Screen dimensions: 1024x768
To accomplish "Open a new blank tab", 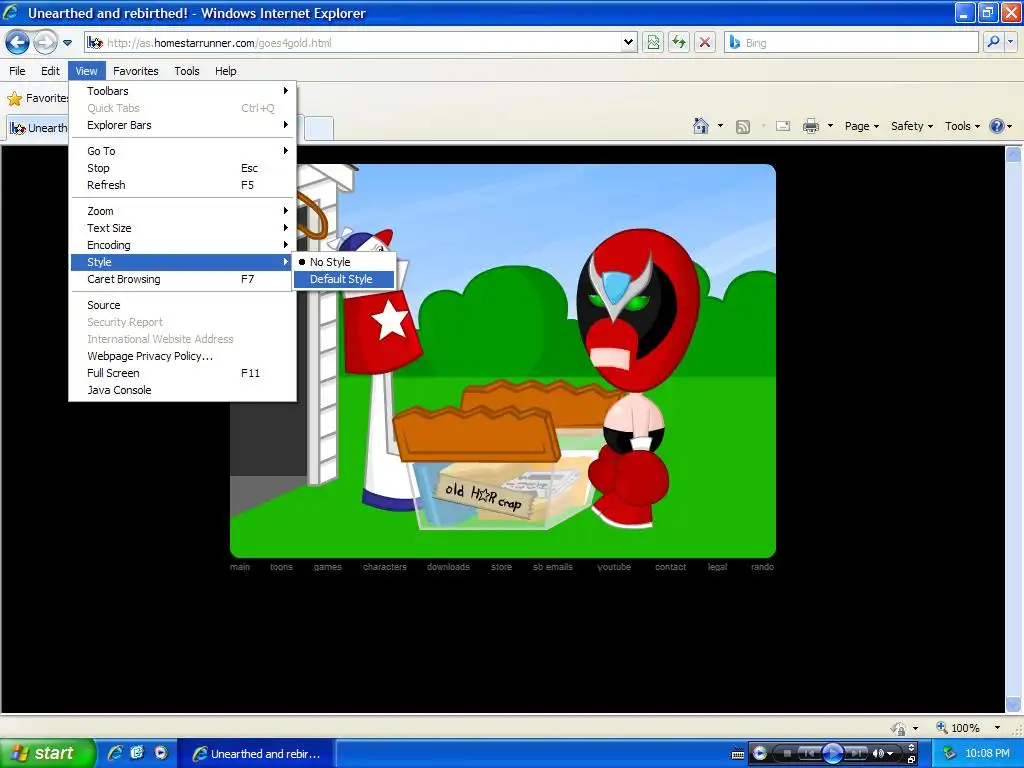I will [x=319, y=128].
